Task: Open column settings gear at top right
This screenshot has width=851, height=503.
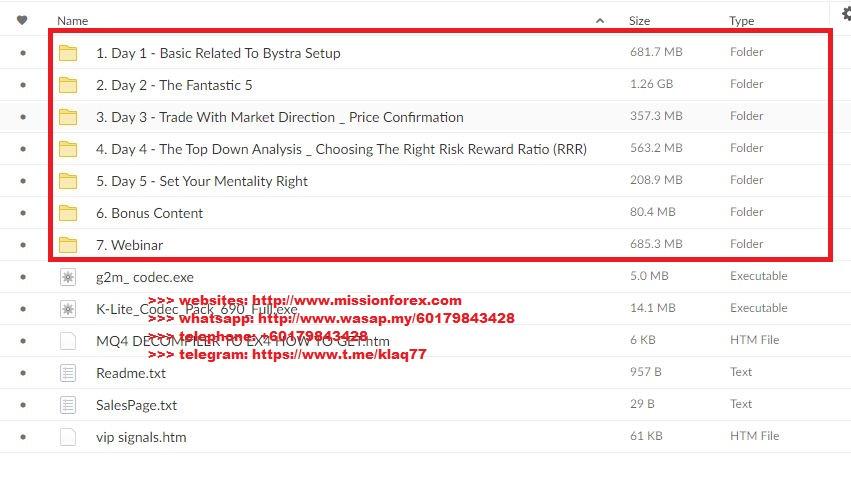Action: click(x=845, y=14)
